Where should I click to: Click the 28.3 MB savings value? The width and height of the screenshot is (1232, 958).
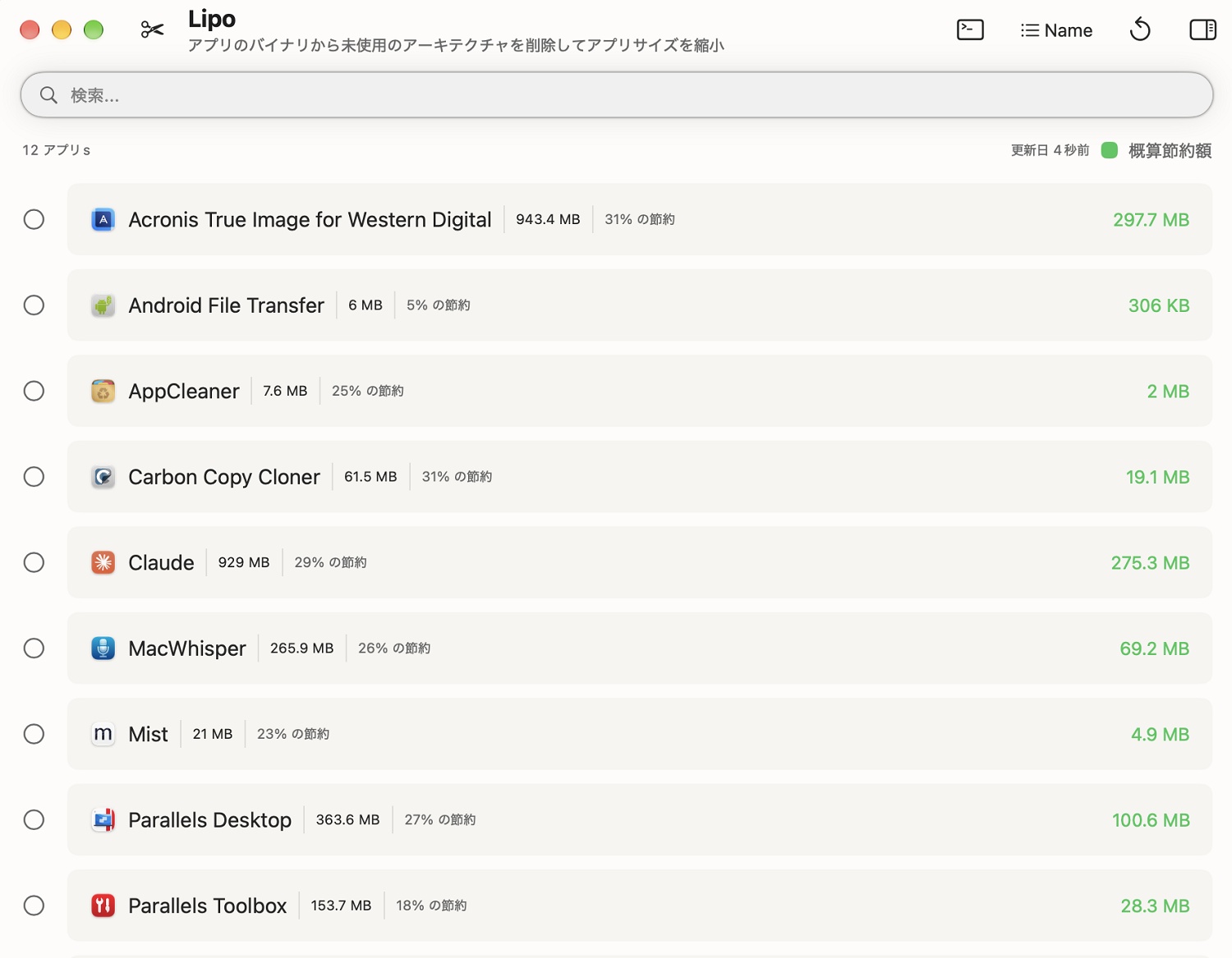click(1155, 905)
